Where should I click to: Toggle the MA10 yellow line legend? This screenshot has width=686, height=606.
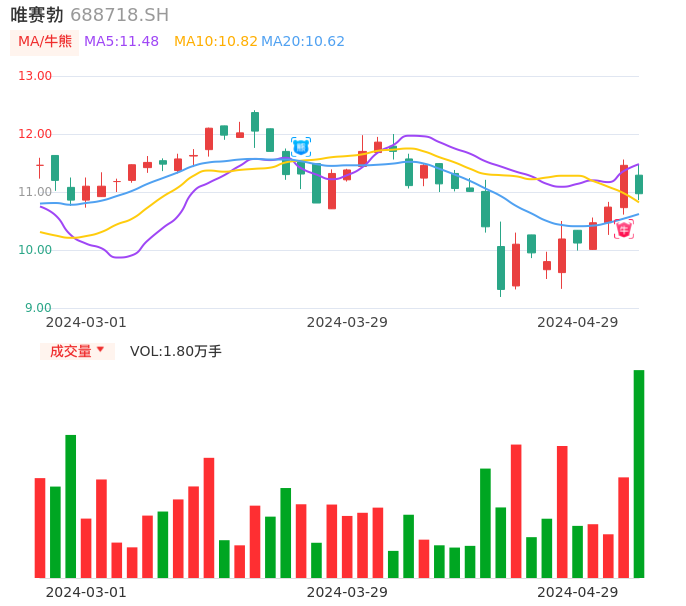coord(215,42)
